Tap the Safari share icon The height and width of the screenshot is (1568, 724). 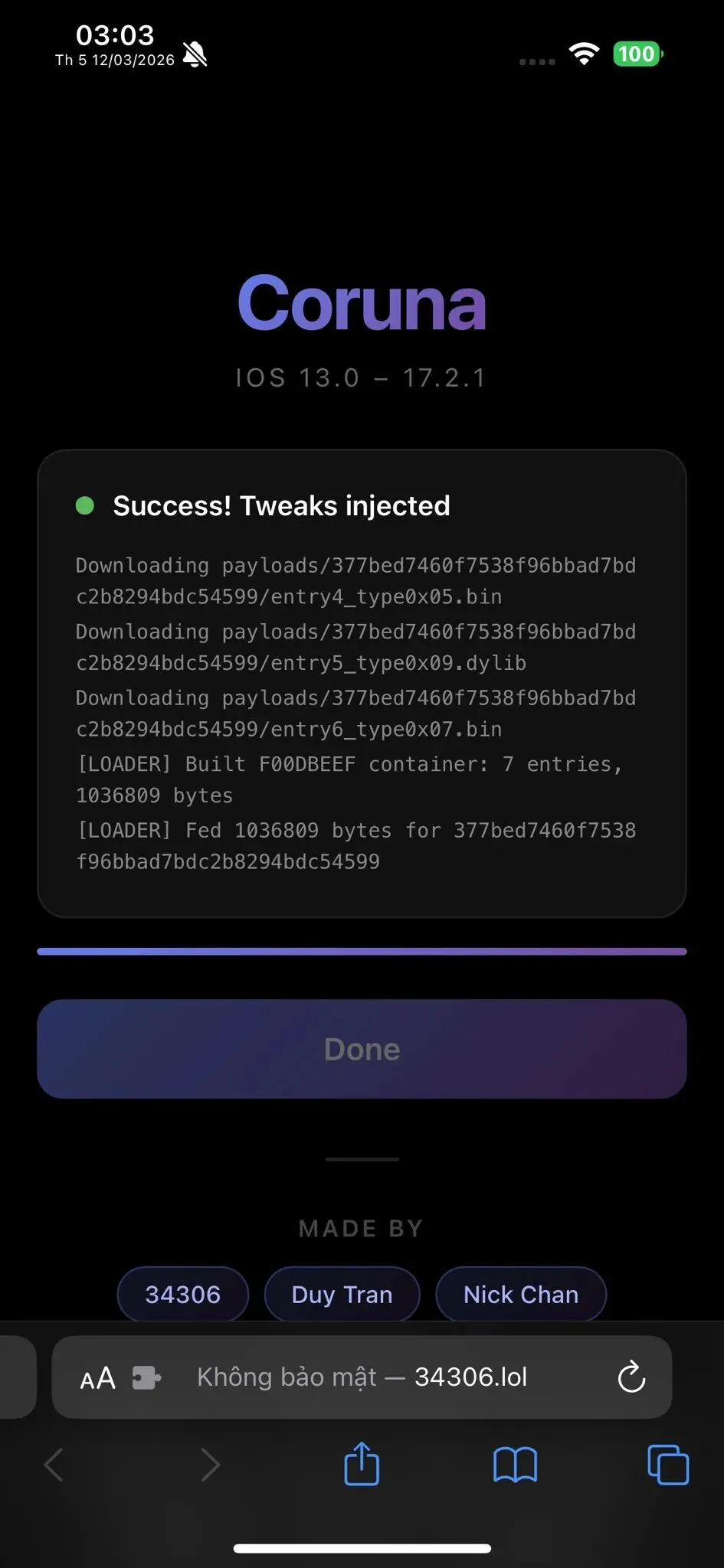[x=362, y=1463]
